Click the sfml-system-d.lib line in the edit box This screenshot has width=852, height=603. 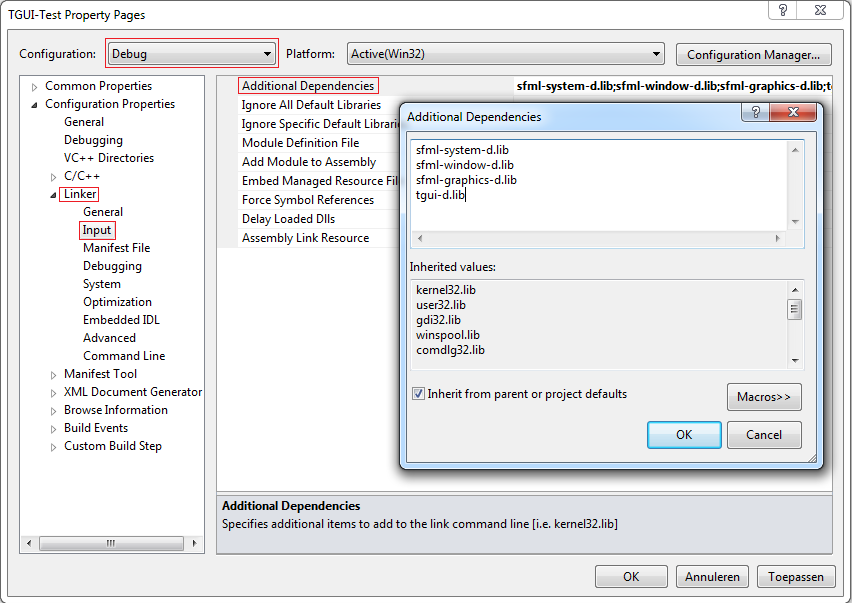462,150
